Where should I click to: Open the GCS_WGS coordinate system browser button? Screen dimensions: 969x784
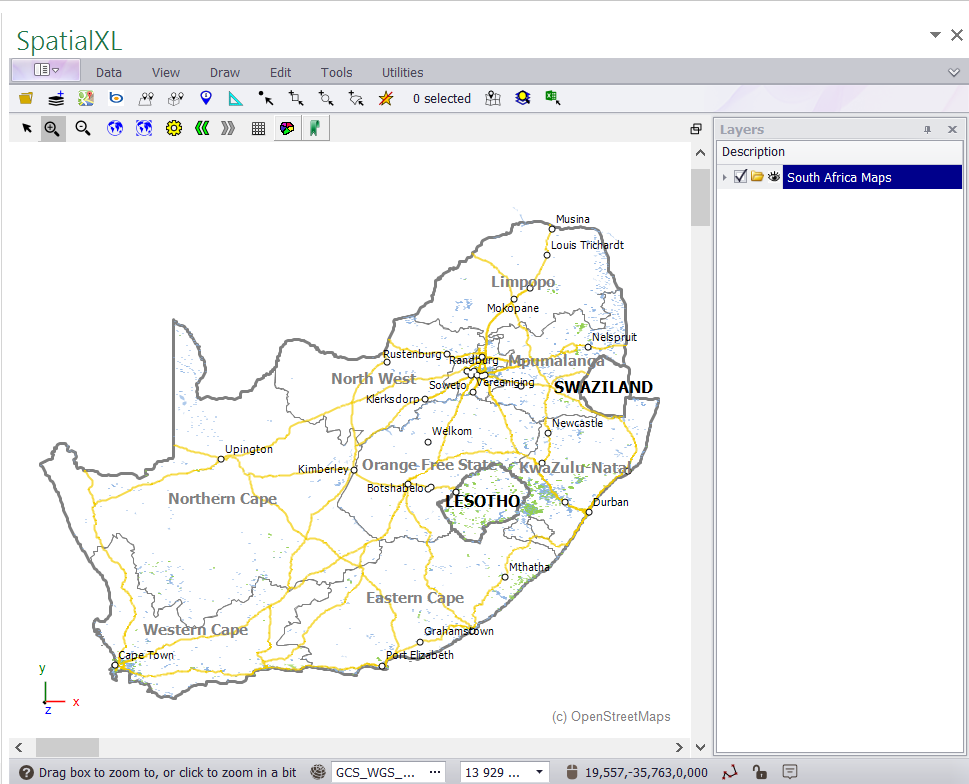(433, 772)
